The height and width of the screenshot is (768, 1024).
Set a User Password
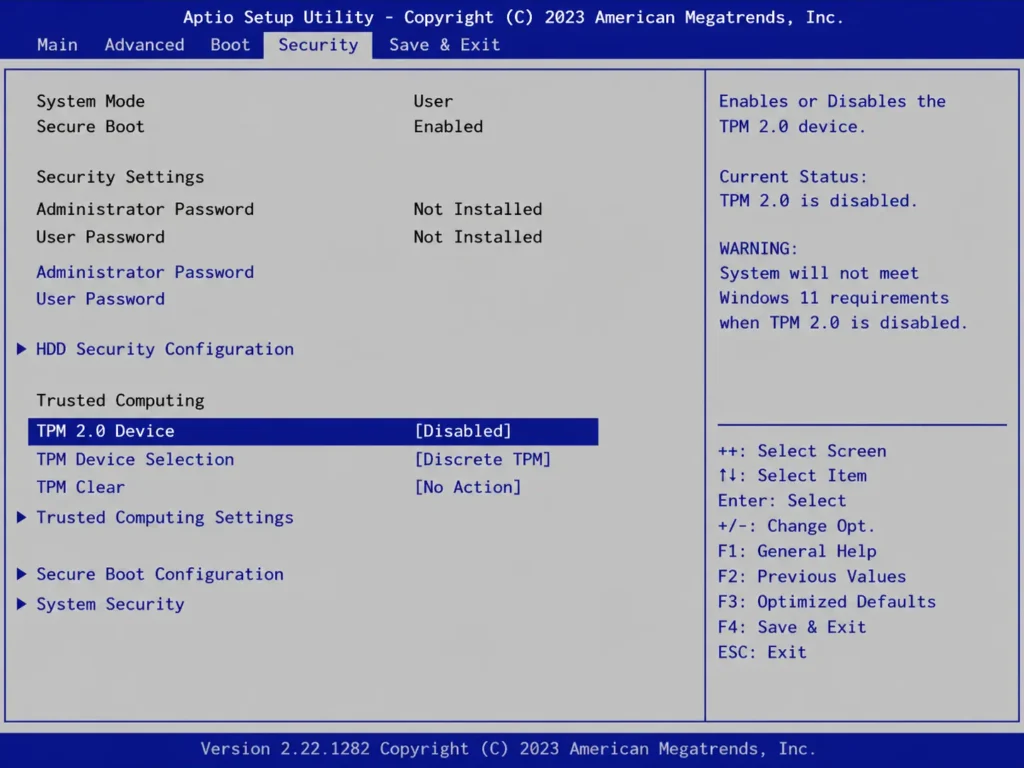tap(100, 298)
